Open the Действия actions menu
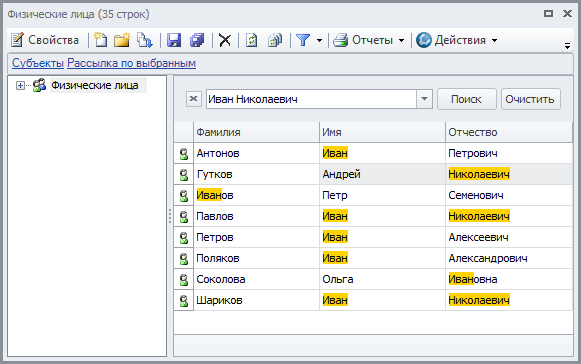Image resolution: width=581 pixels, height=364 pixels. tap(456, 40)
